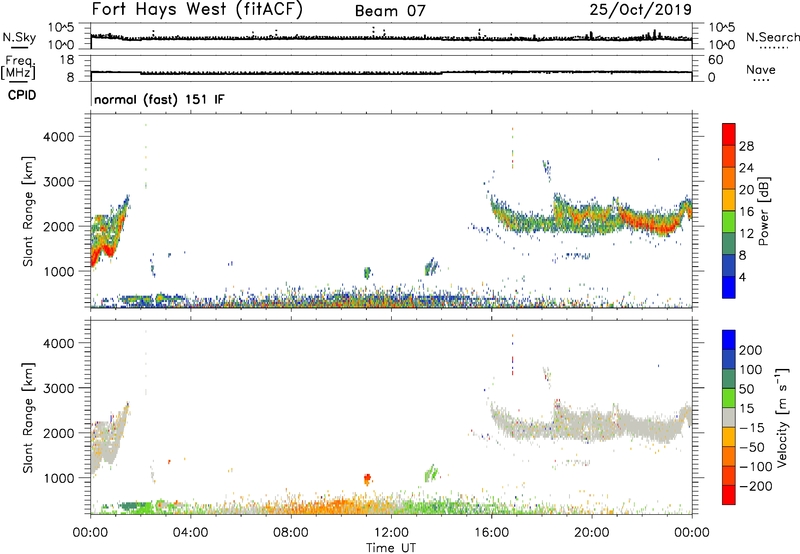Click the bottom red segment of Velocity colorbar

pyautogui.click(x=729, y=495)
